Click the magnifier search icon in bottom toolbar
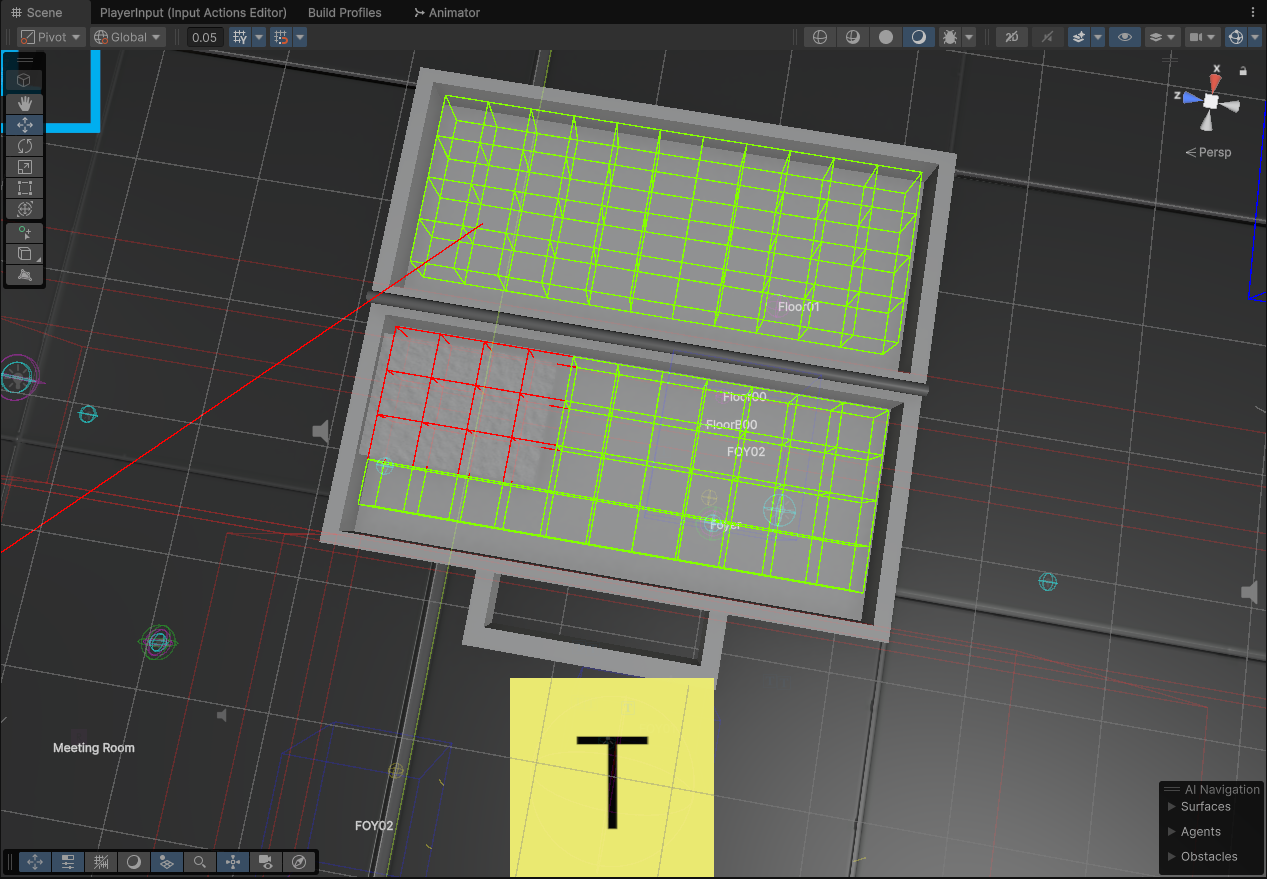 [199, 861]
